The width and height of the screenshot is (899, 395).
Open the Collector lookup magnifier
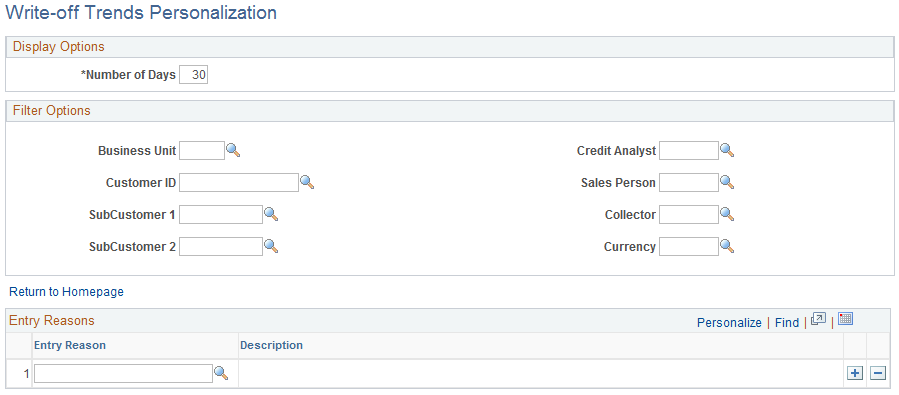point(727,214)
